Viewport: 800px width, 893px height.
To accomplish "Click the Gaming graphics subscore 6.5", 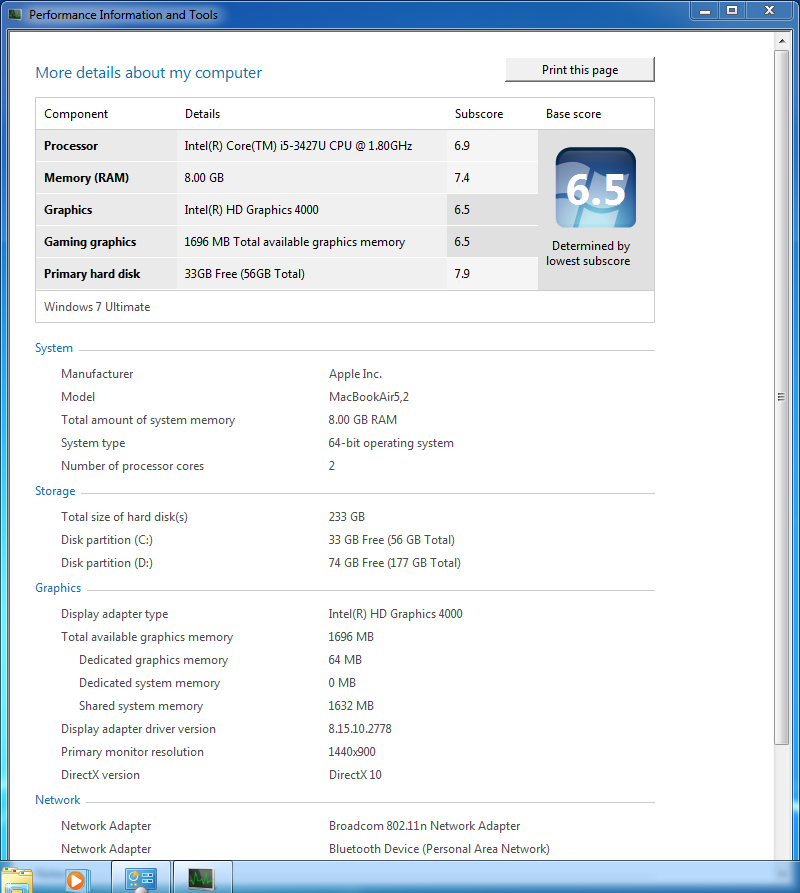I will (462, 242).
